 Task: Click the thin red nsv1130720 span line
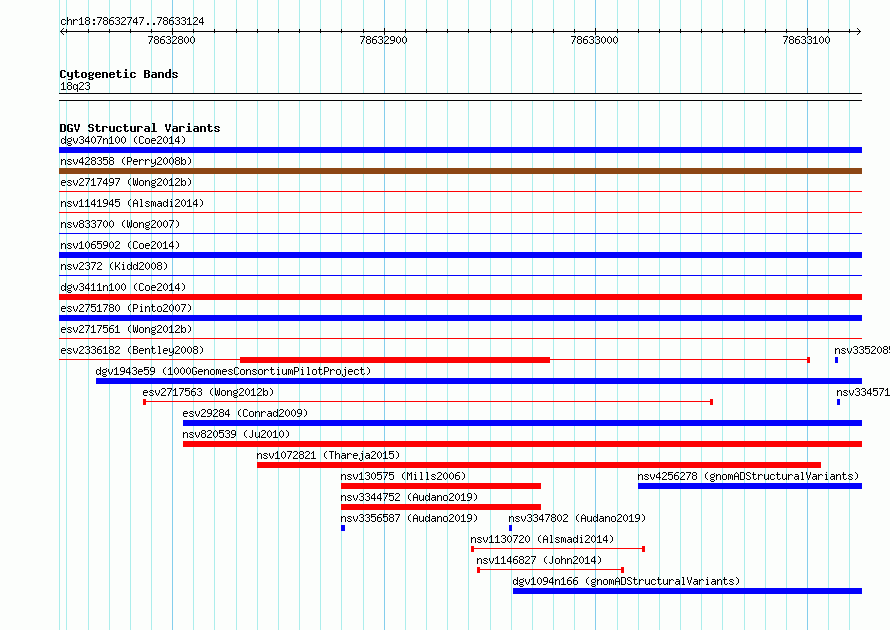coord(557,549)
